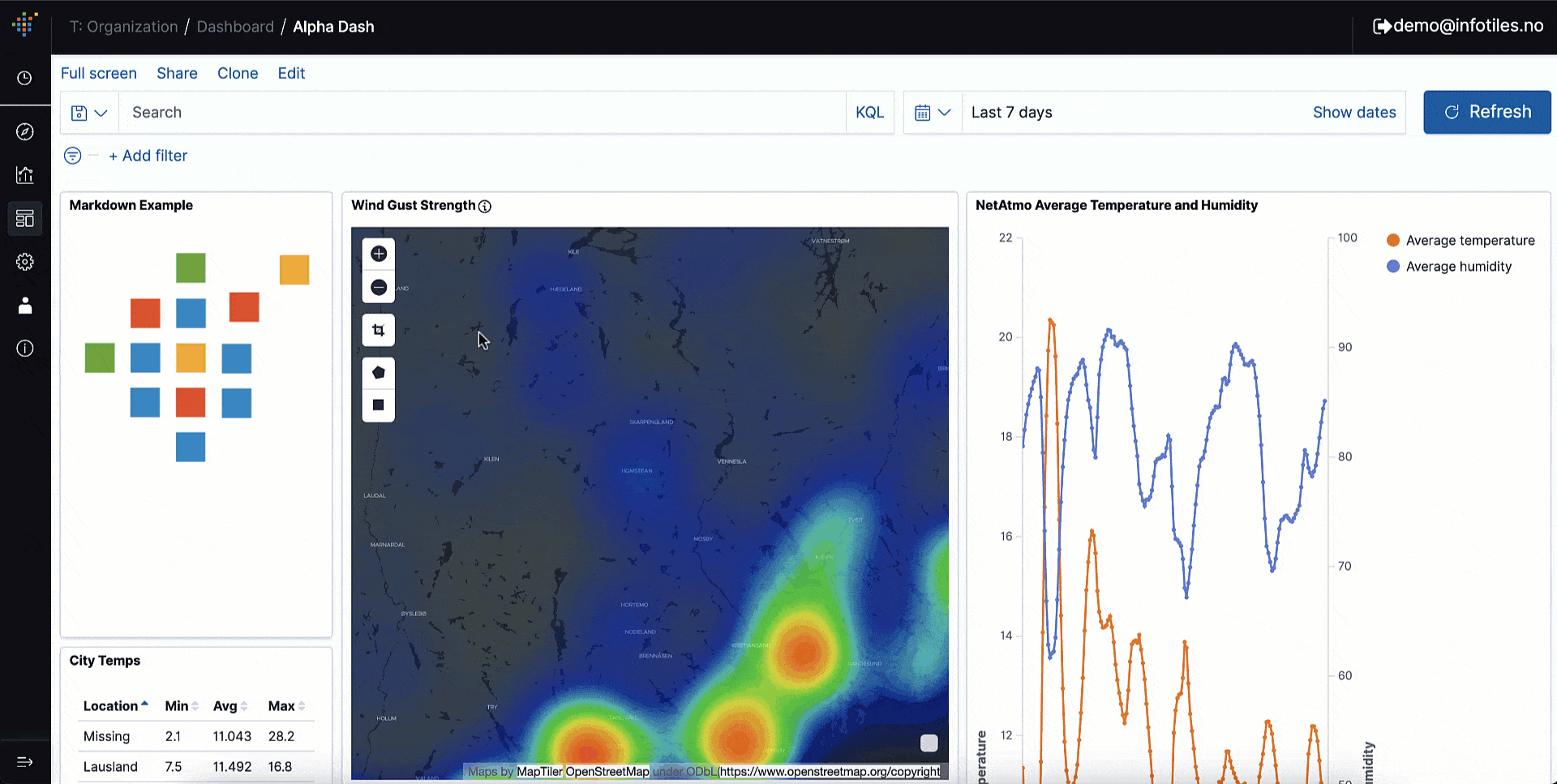Viewport: 1557px width, 784px height.
Task: Expand the sidebar with the bottom arrow icon
Action: pyautogui.click(x=25, y=762)
